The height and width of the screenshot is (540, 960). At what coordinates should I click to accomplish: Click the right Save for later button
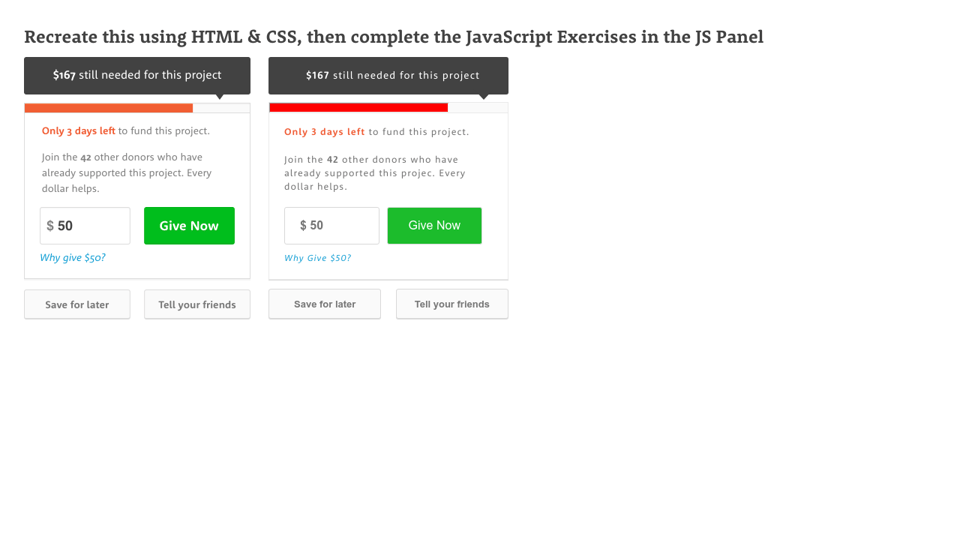324,304
